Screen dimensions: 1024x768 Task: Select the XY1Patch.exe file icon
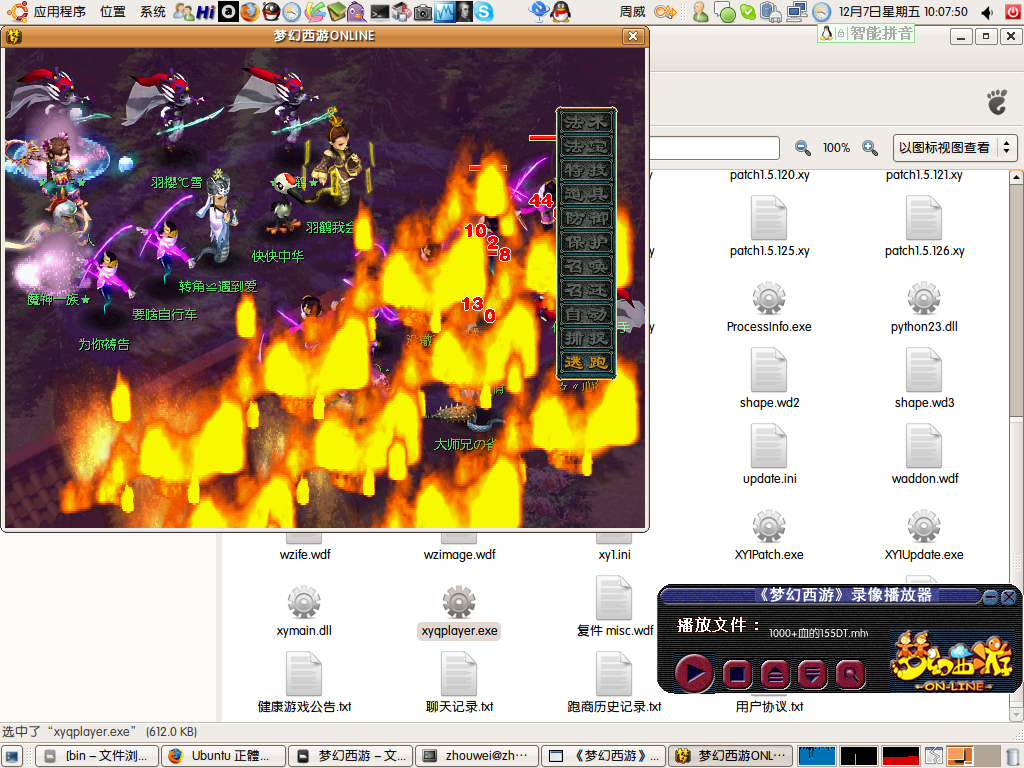[769, 526]
